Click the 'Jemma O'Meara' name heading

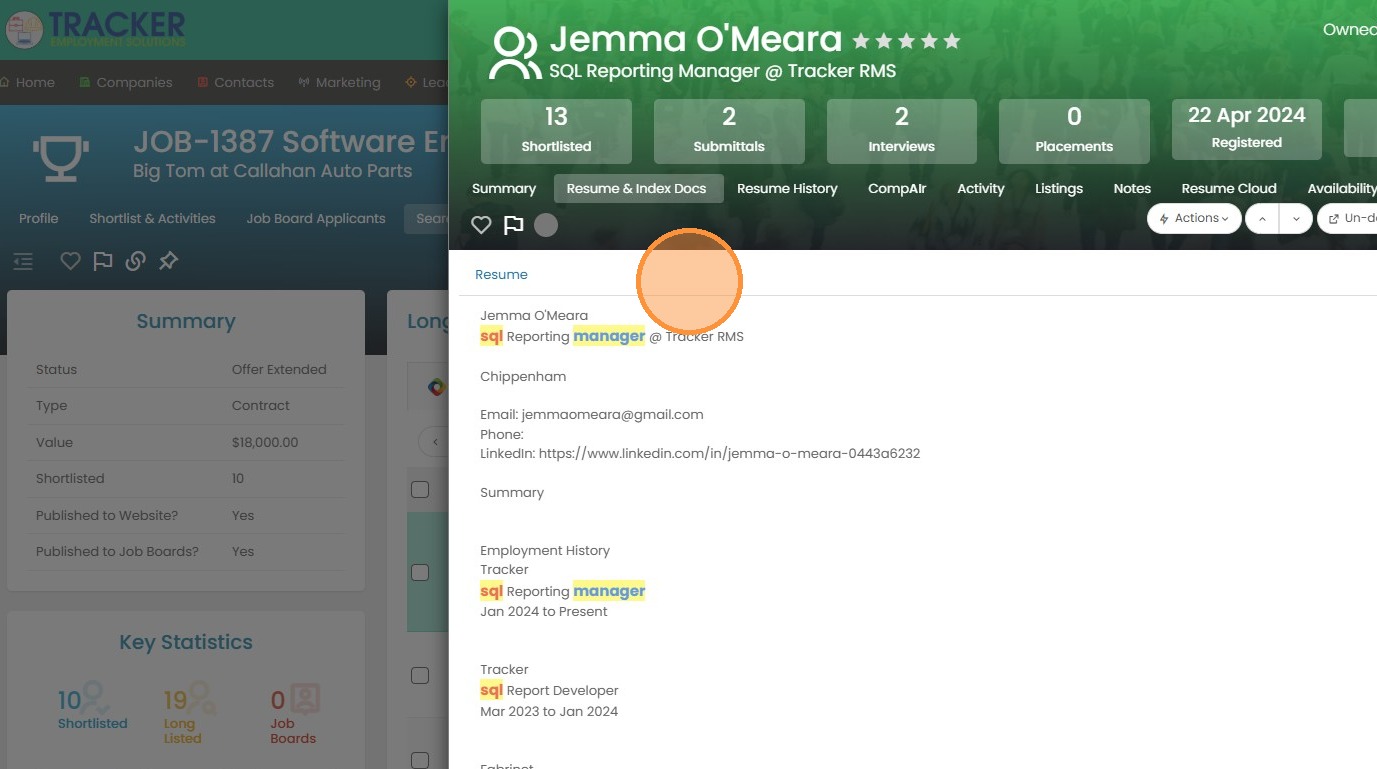coord(696,39)
